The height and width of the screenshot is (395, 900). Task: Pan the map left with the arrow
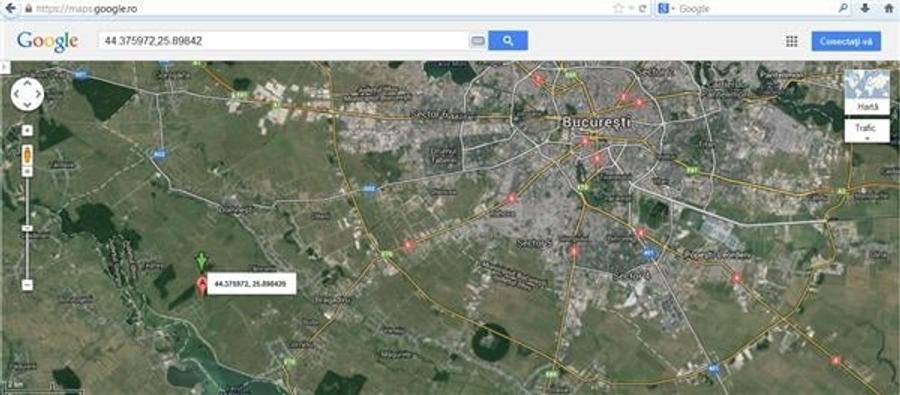pos(17,94)
